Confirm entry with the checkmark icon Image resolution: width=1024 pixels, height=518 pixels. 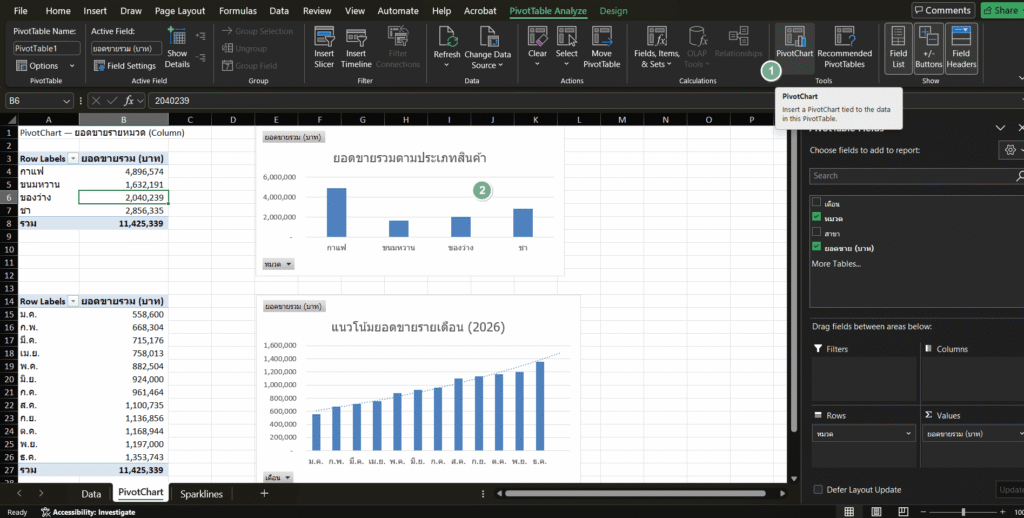tap(112, 101)
